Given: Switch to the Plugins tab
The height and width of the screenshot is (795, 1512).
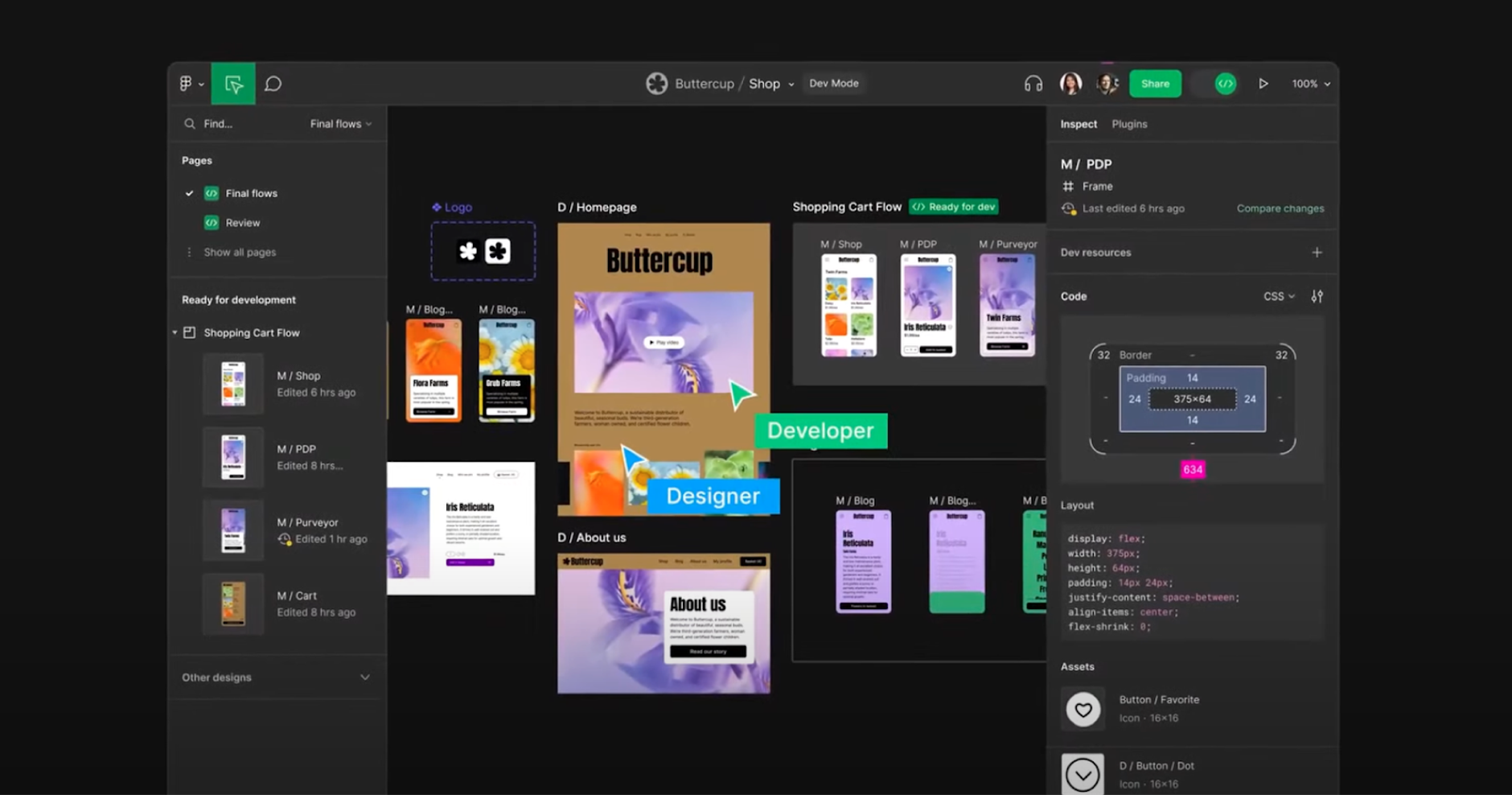Looking at the screenshot, I should coord(1129,124).
